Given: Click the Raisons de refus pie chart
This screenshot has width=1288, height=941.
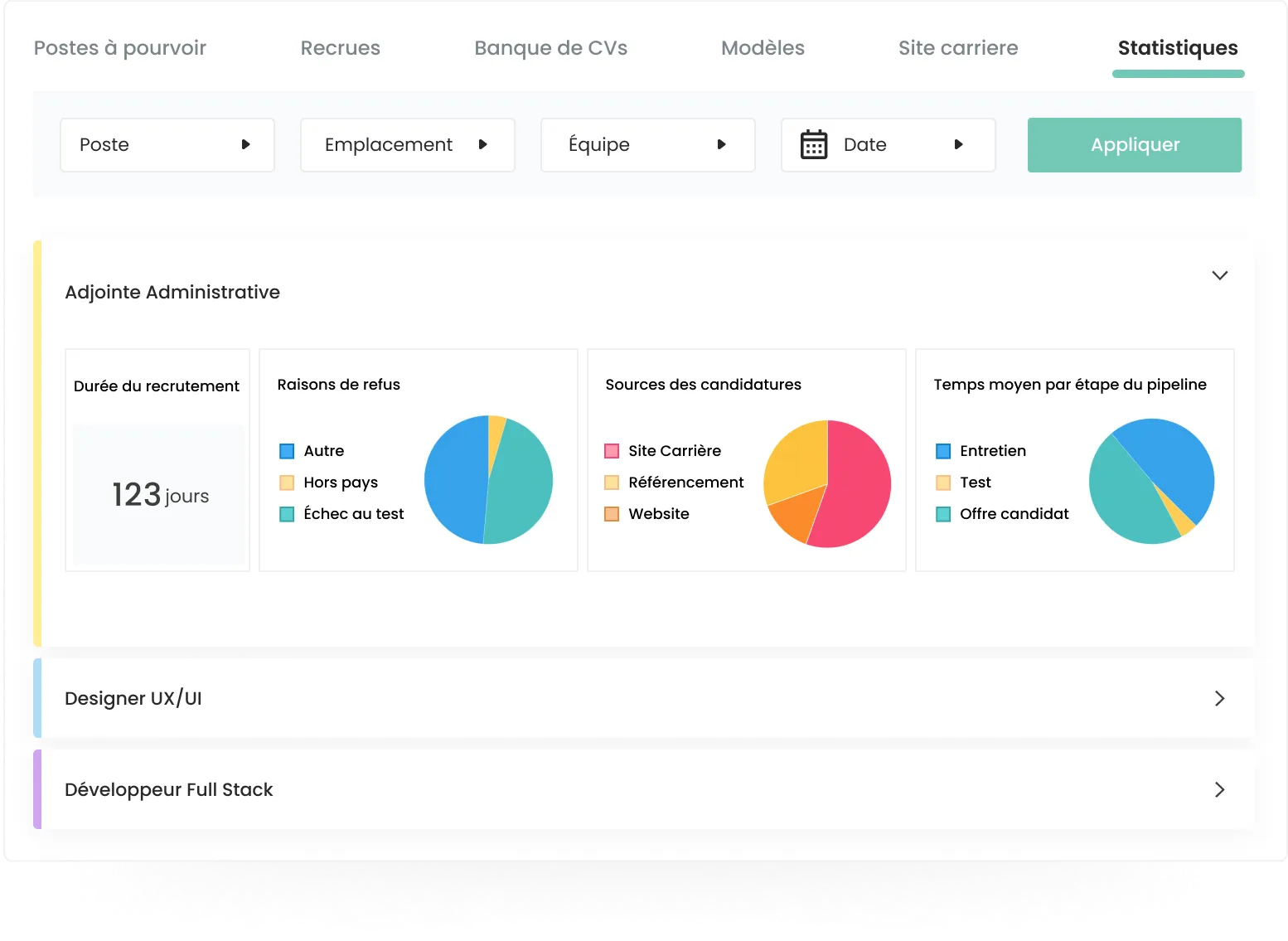Looking at the screenshot, I should point(488,480).
